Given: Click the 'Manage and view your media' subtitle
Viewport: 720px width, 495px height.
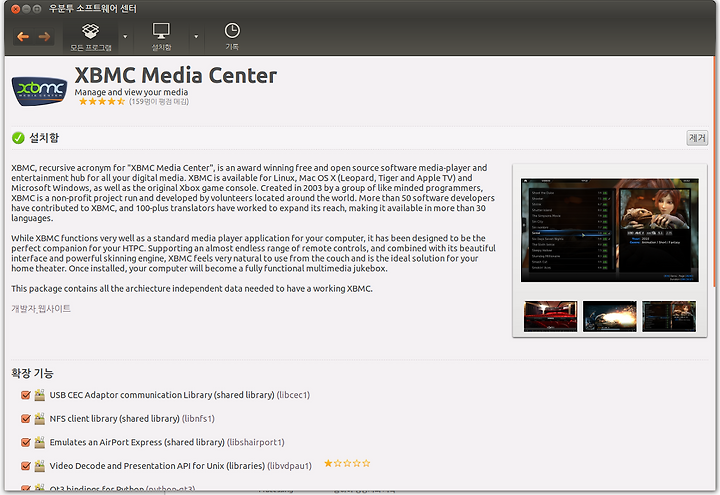Looking at the screenshot, I should [x=131, y=92].
